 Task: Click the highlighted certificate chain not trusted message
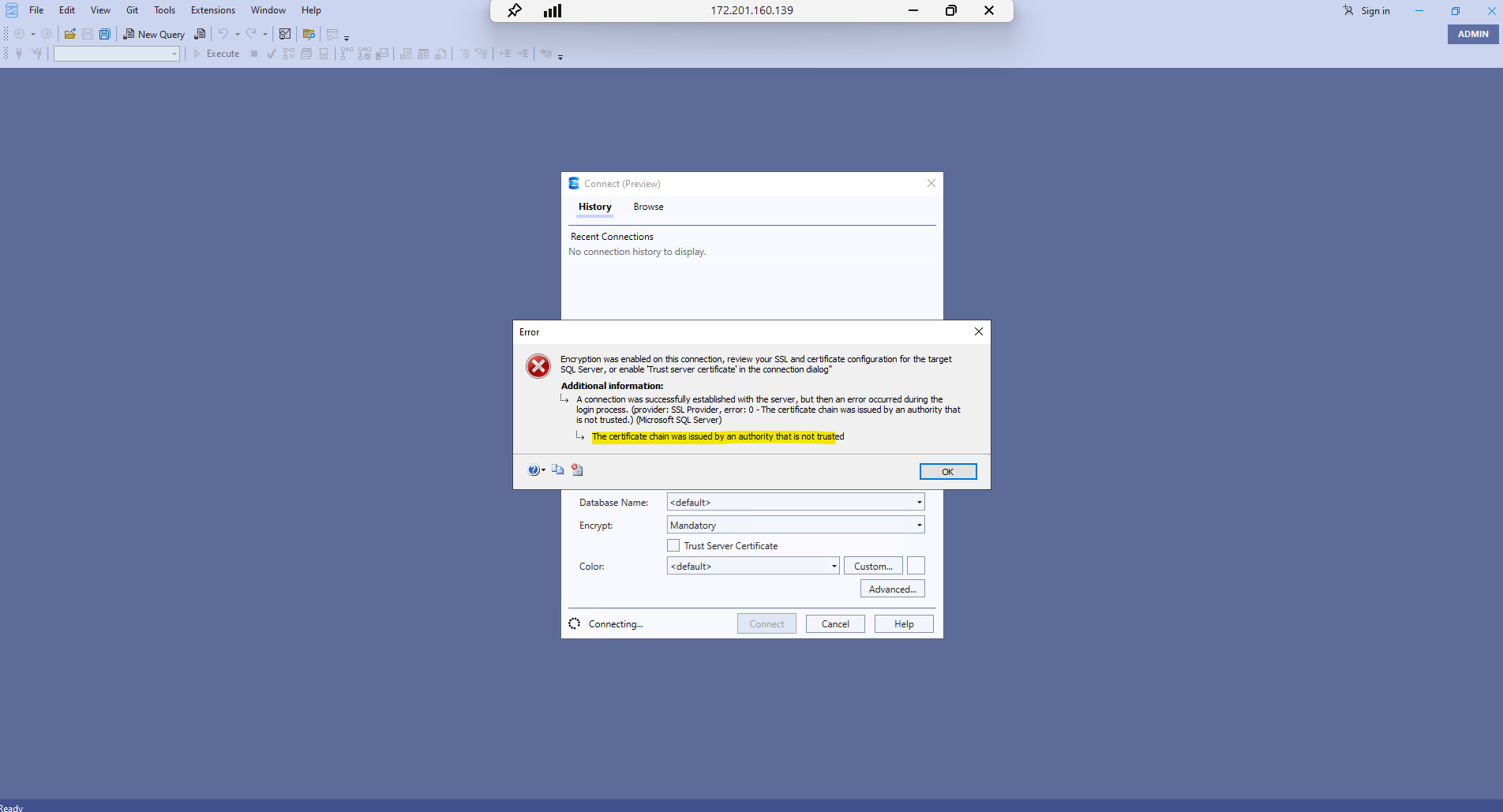[x=718, y=436]
